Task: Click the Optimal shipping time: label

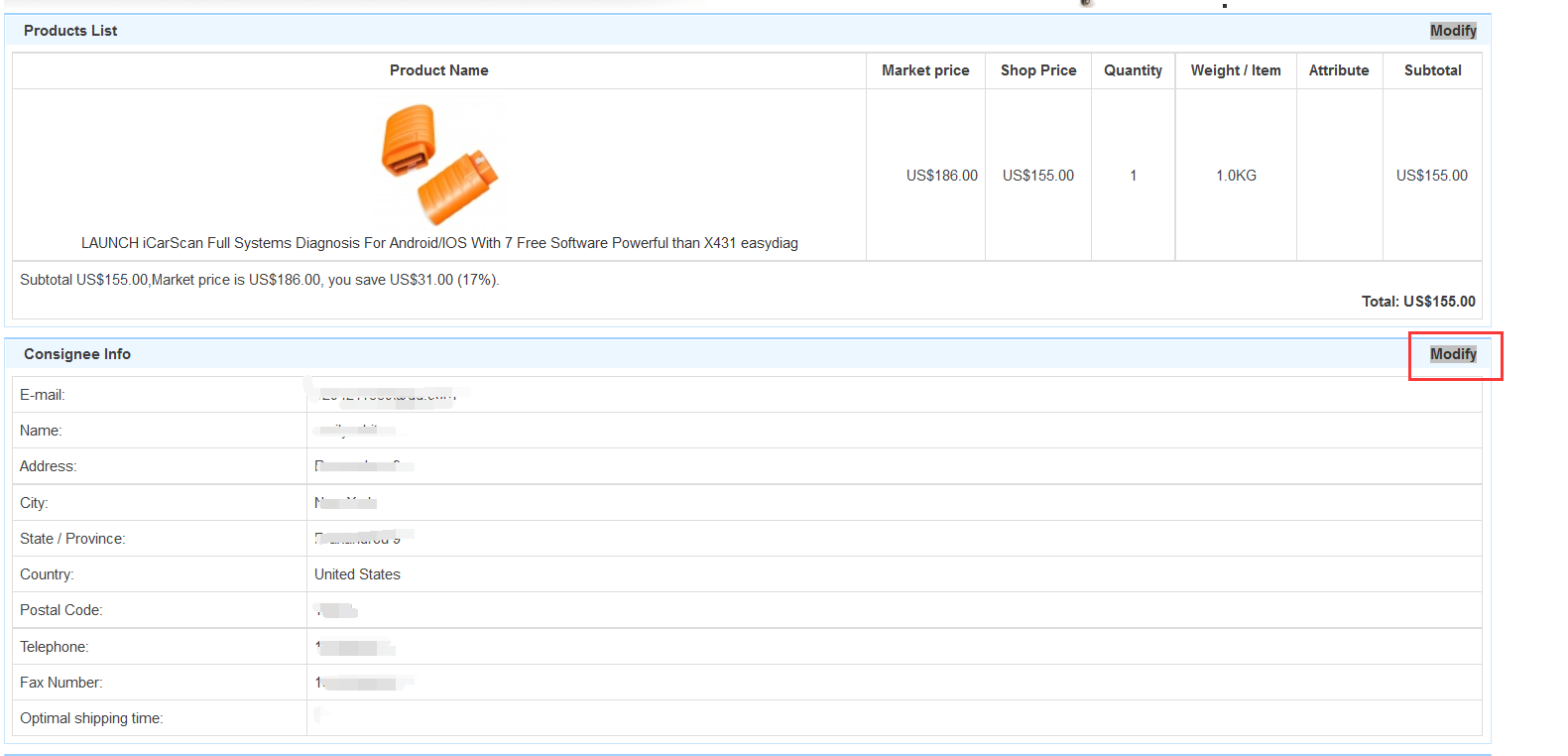Action: click(x=91, y=718)
